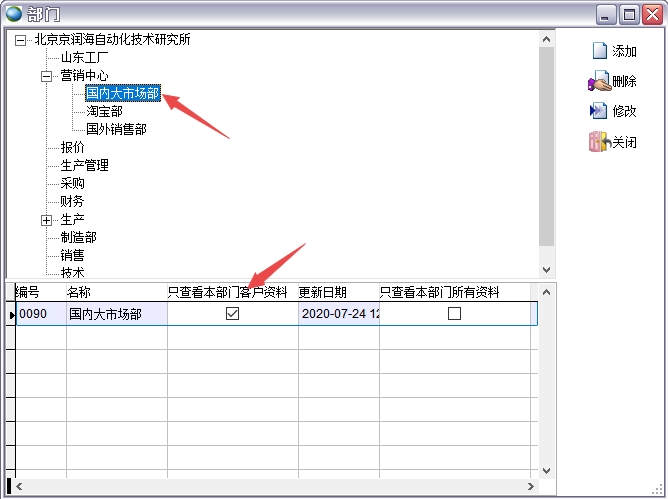Expand the 生产 tree node
Viewport: 668px width, 499px height.
point(46,220)
